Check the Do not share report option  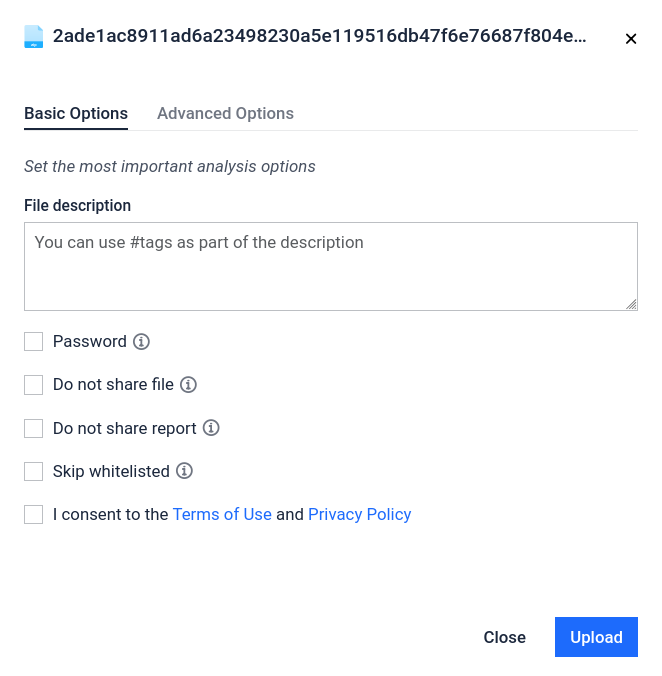34,428
